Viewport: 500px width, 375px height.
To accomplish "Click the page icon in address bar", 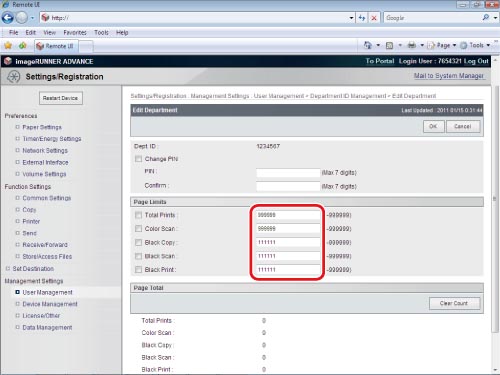I will [45, 18].
